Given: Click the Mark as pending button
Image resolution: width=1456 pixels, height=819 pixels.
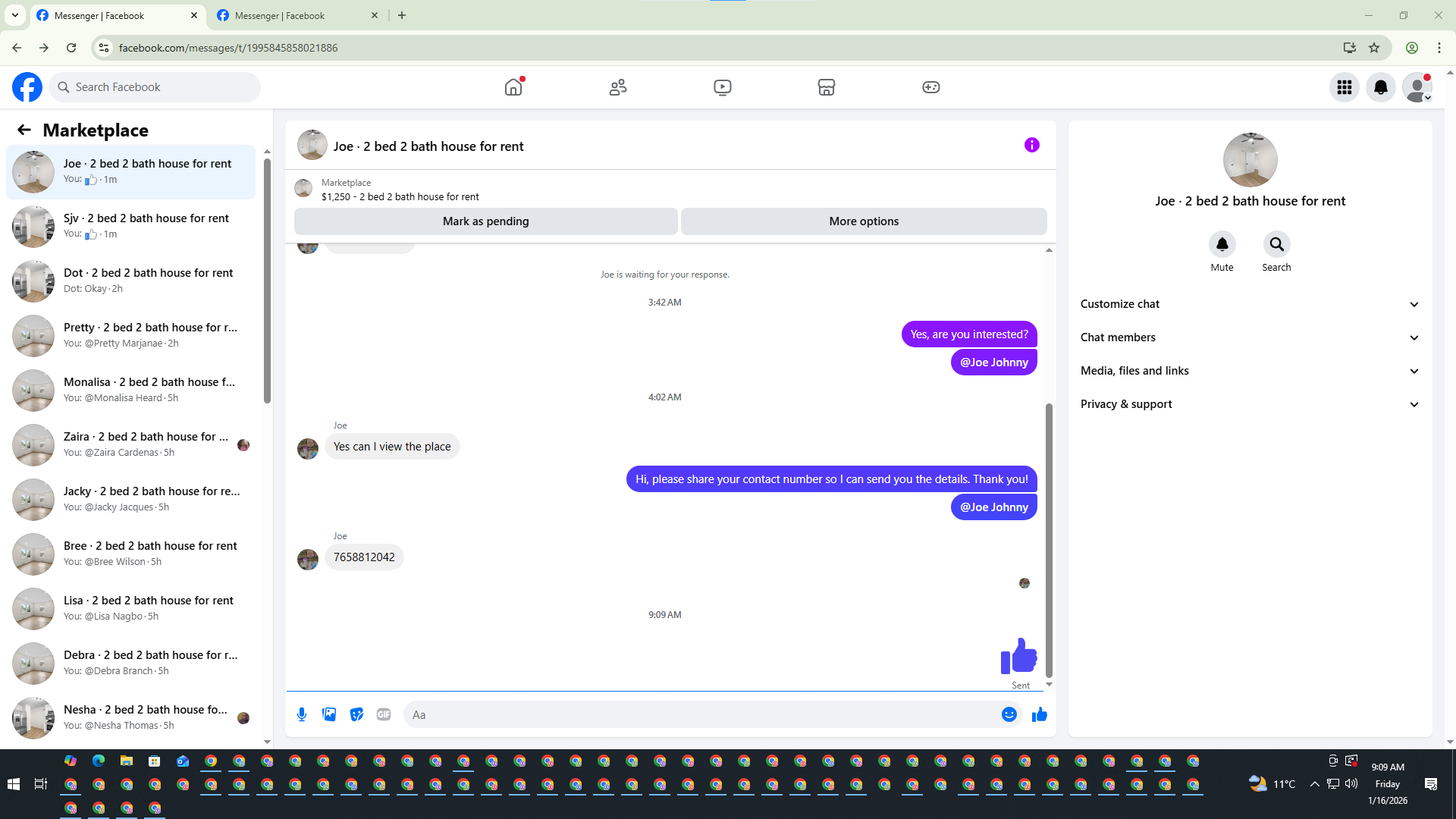Looking at the screenshot, I should click(485, 221).
